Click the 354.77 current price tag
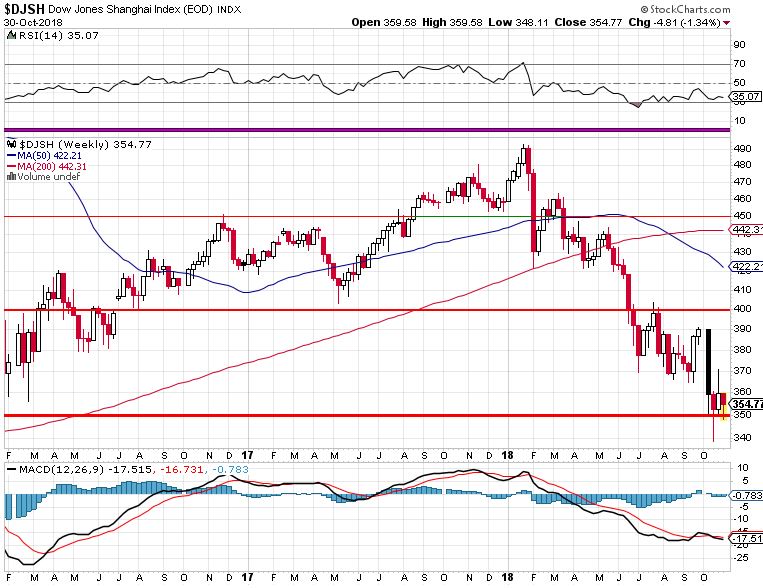The height and width of the screenshot is (588, 763). pos(747,403)
